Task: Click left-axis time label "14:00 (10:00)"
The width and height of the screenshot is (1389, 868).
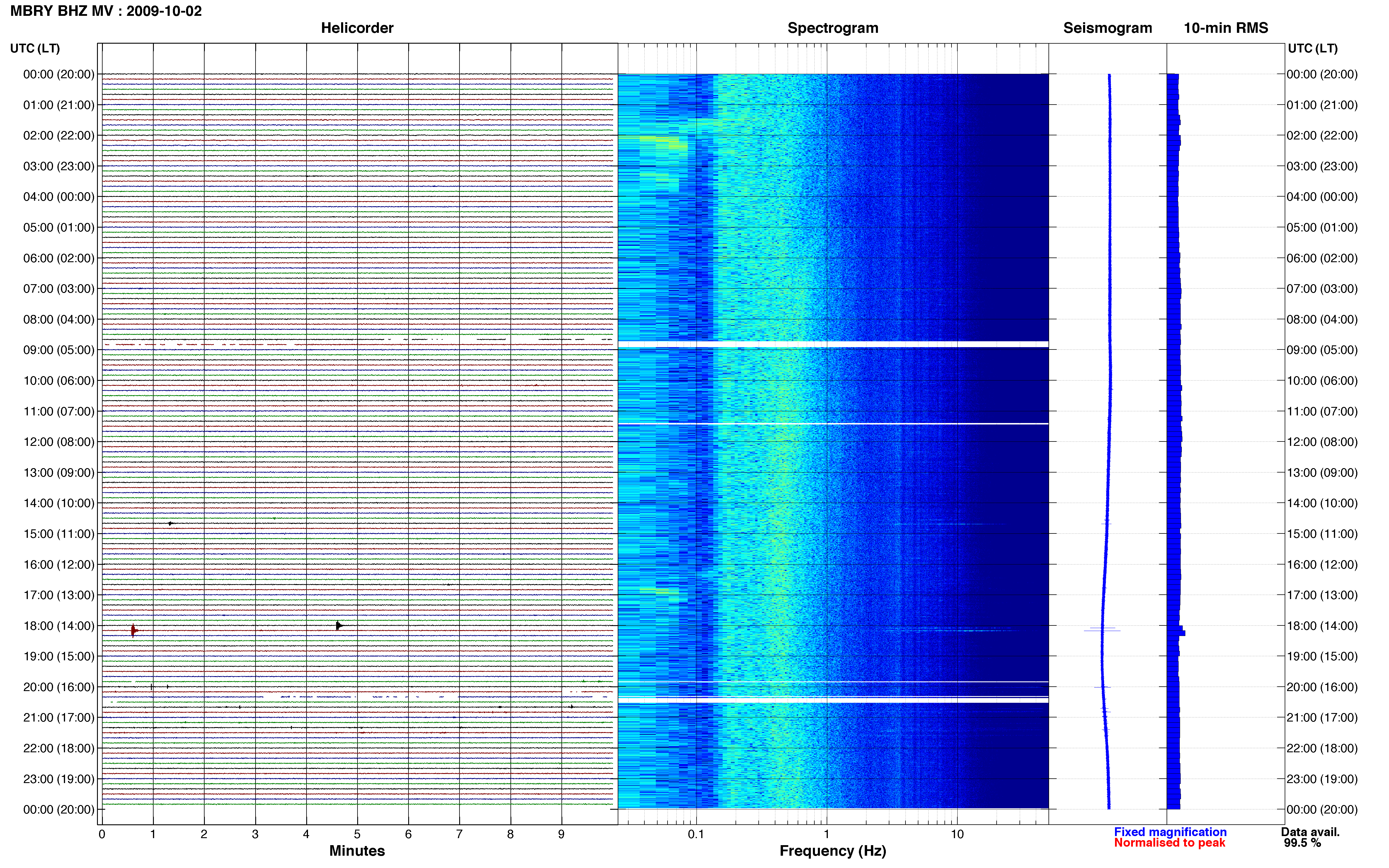Action: pyautogui.click(x=59, y=504)
